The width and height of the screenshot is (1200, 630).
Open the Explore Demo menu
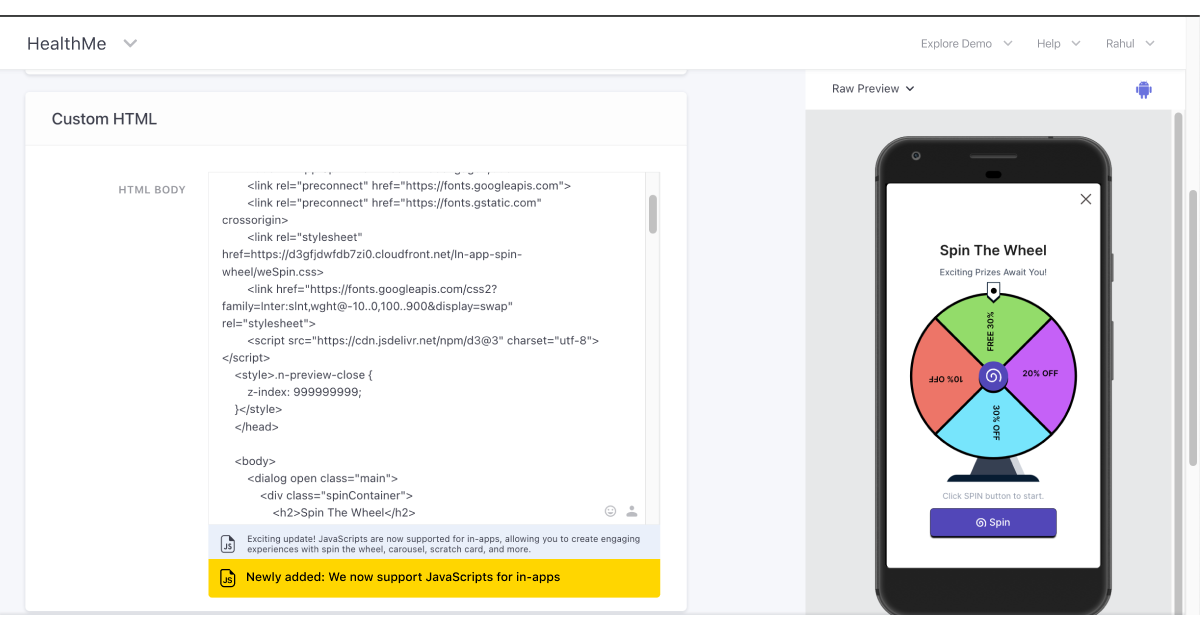966,43
